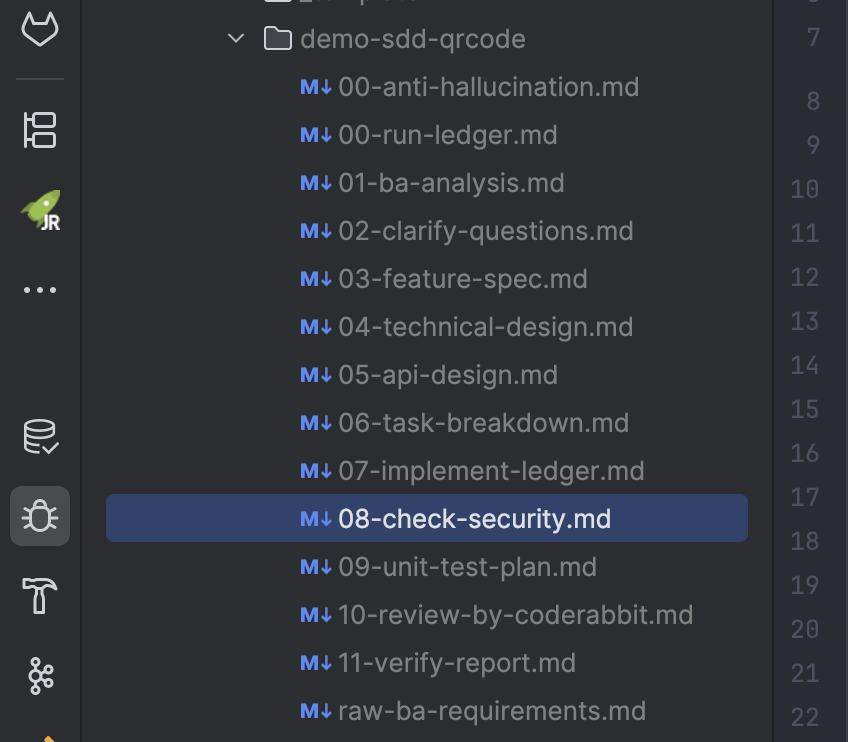848x742 pixels.
Task: Open 00-anti-hallucination.md file
Action: [x=488, y=87]
